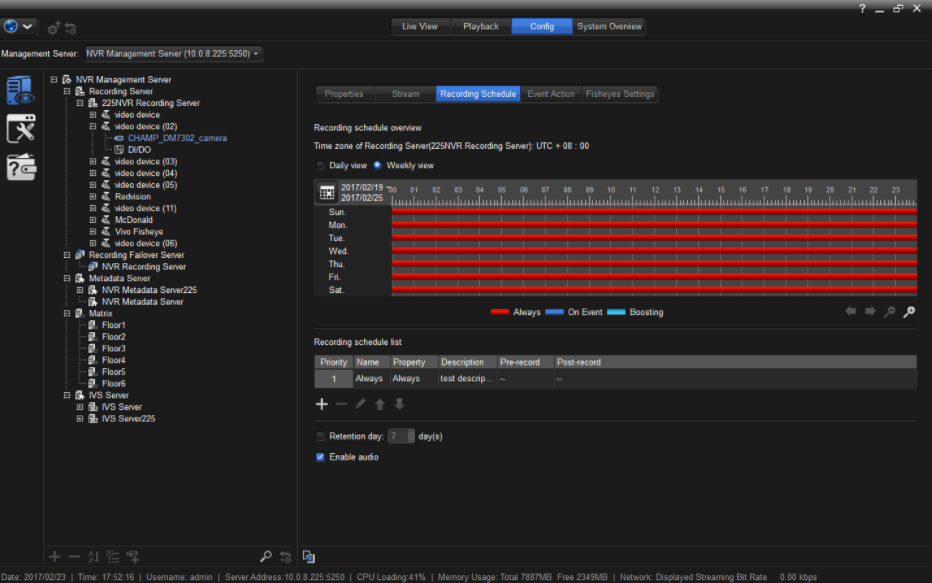This screenshot has height=583, width=932.
Task: Open the Management Server dropdown
Action: tap(174, 53)
